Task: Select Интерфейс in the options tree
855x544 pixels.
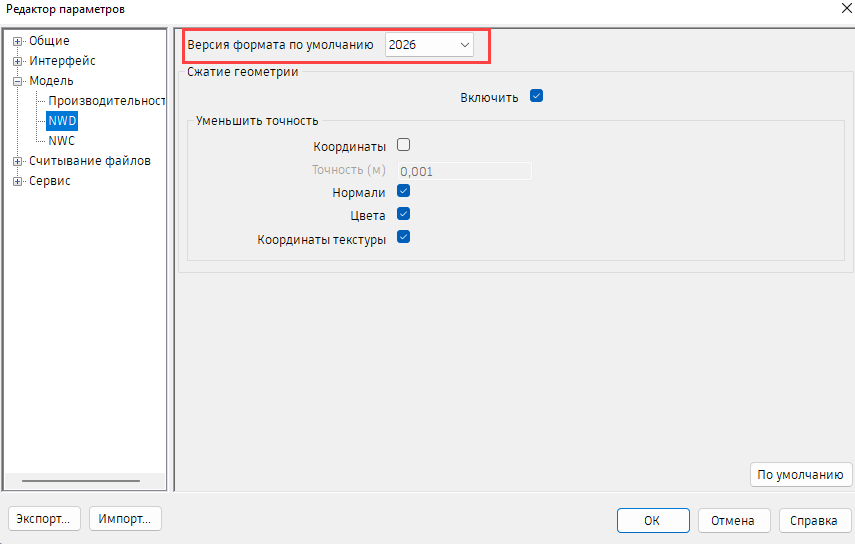Action: pyautogui.click(x=62, y=61)
